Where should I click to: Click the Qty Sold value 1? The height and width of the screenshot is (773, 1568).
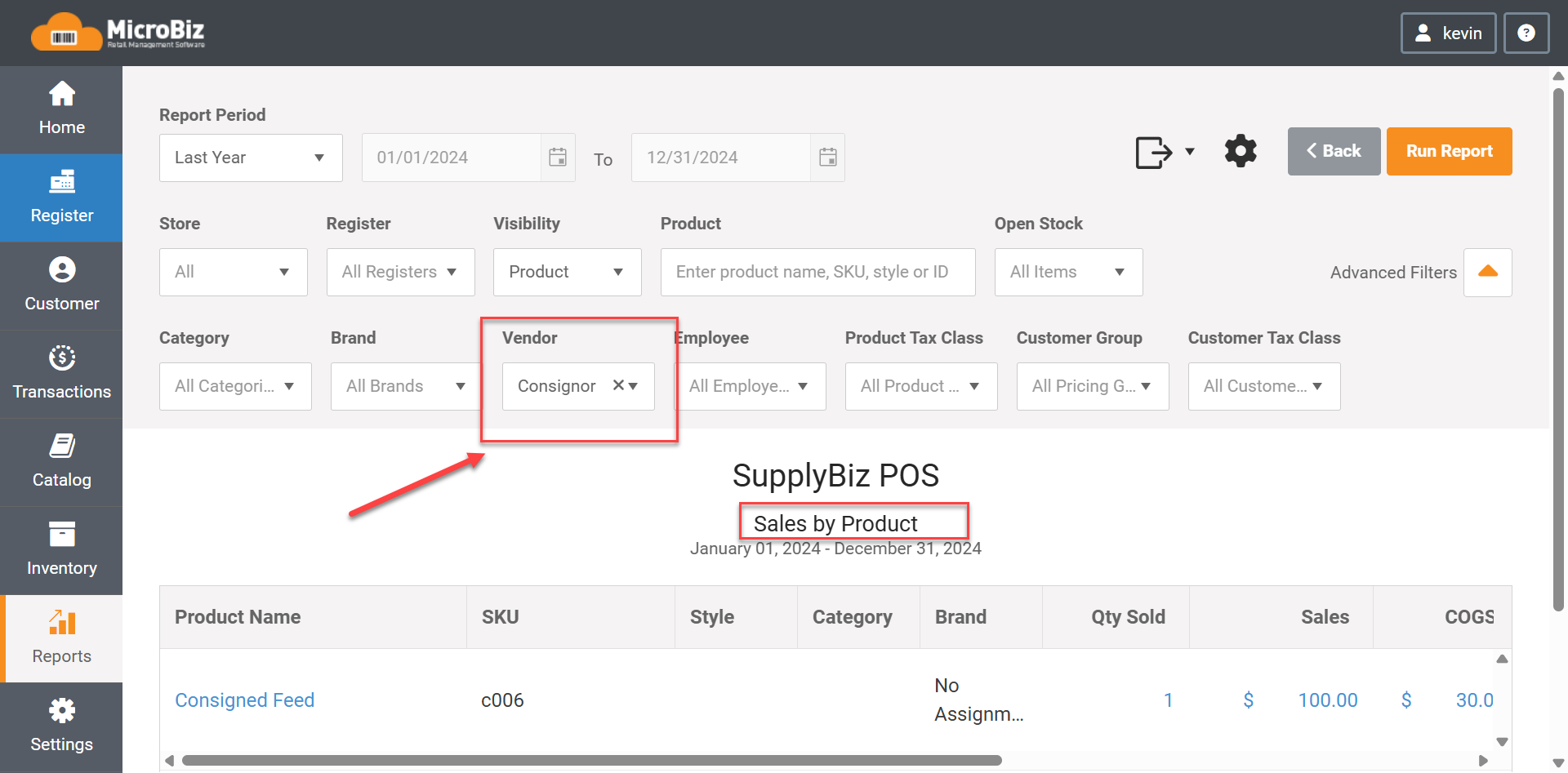point(1168,700)
